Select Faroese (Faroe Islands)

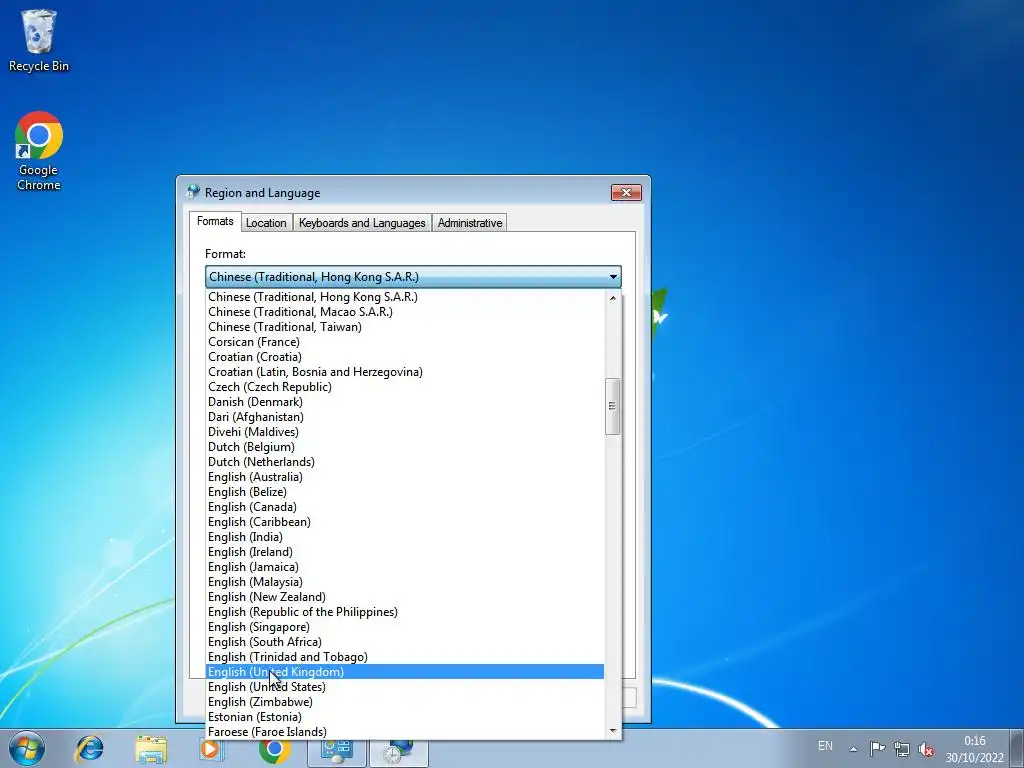coord(405,732)
